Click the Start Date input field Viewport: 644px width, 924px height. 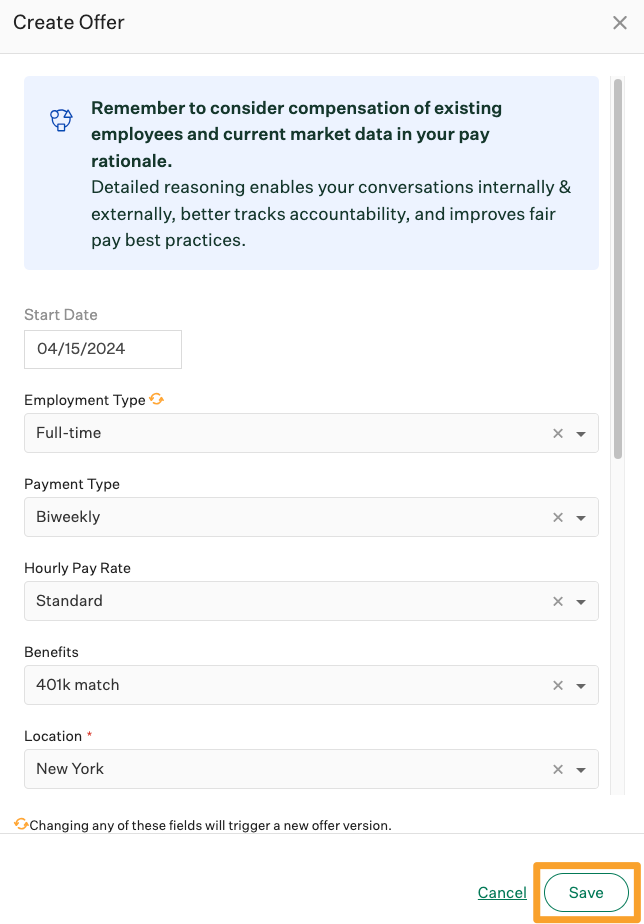(x=103, y=349)
